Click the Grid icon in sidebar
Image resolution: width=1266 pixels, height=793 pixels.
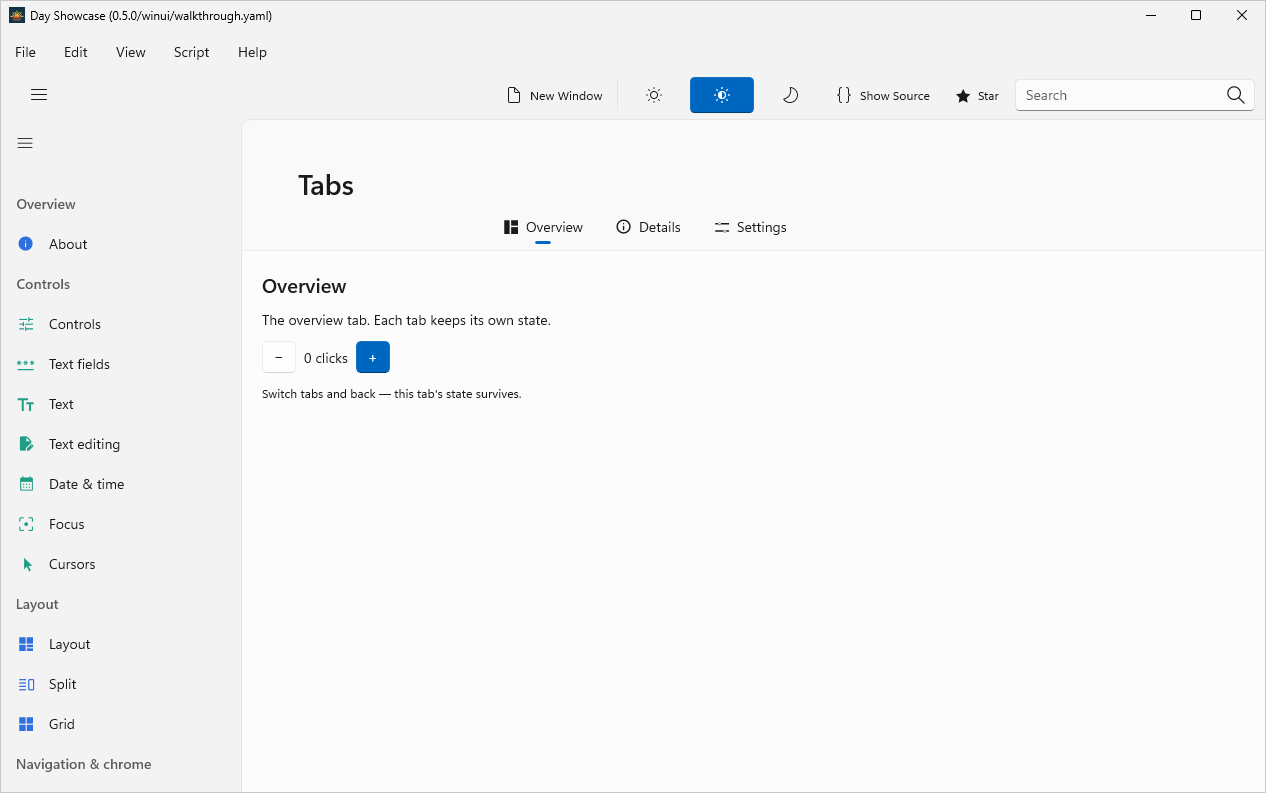point(27,724)
